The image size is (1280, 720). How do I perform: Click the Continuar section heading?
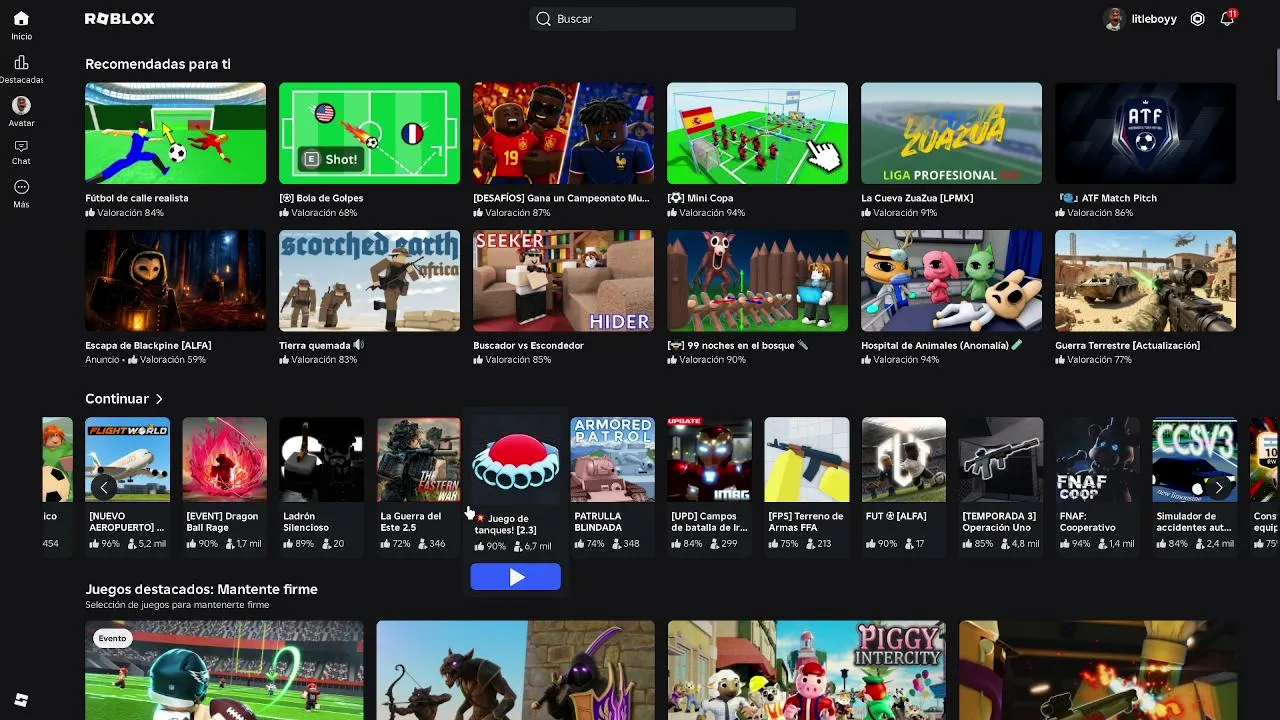pyautogui.click(x=117, y=399)
